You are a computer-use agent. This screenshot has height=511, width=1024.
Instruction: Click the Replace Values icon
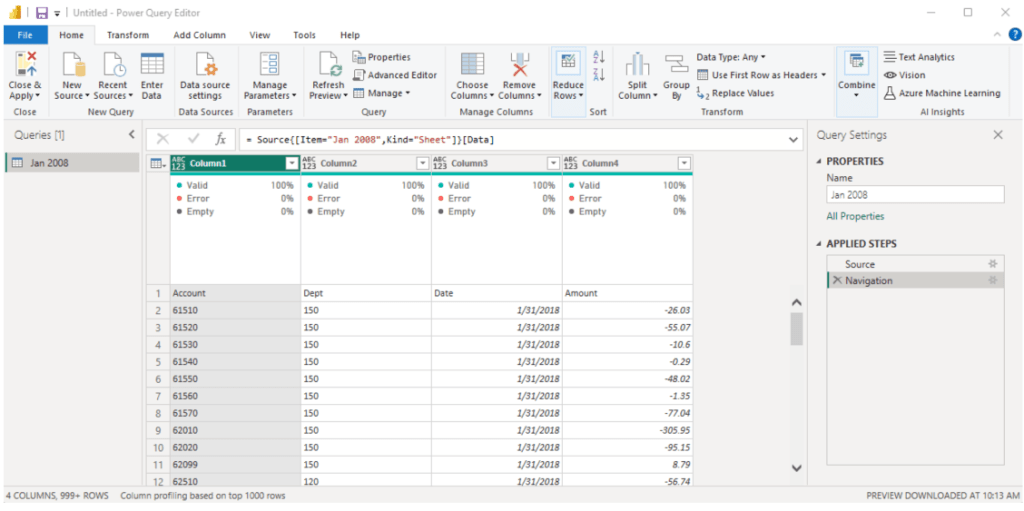pos(703,93)
